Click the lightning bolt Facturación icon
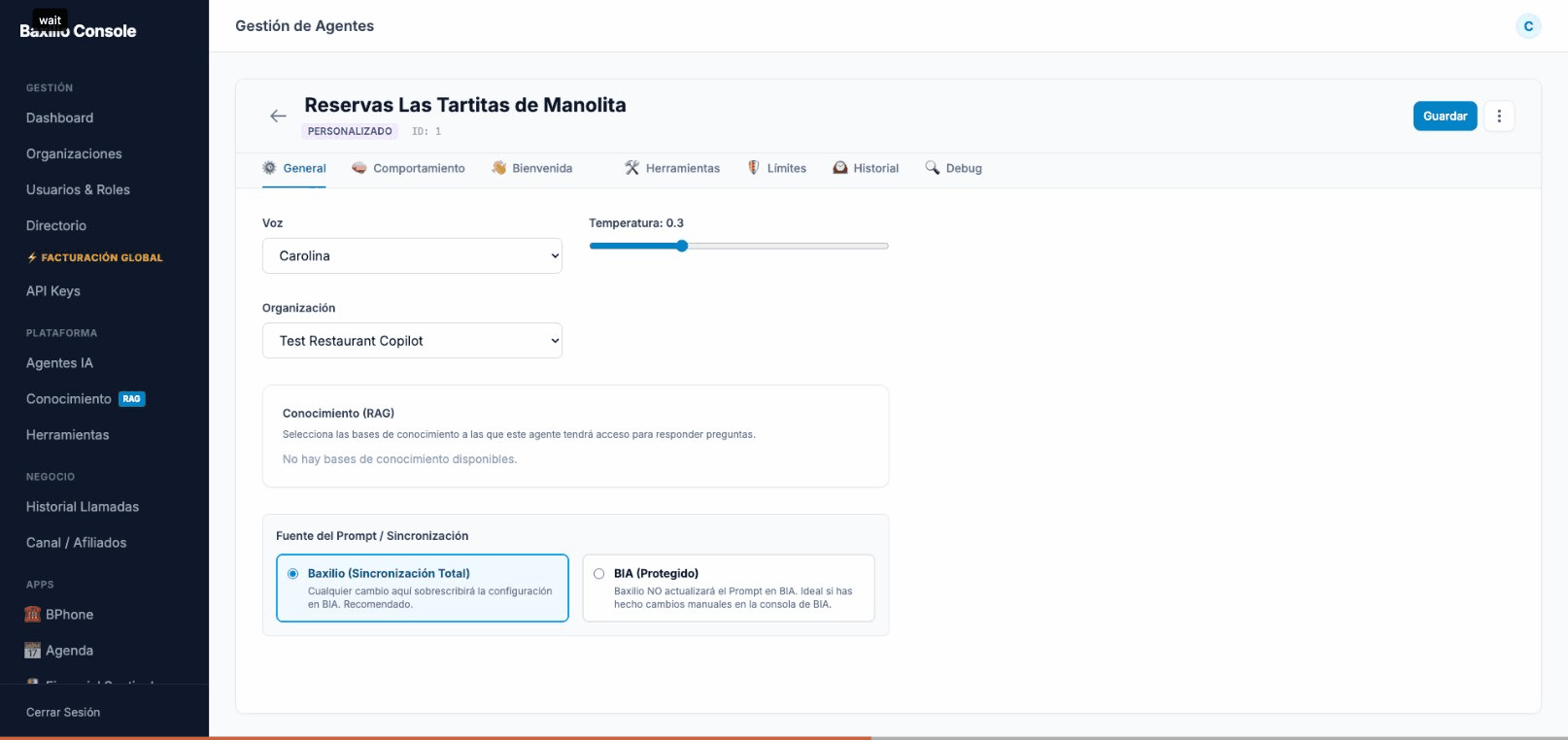This screenshot has height=740, width=1568. click(x=32, y=257)
